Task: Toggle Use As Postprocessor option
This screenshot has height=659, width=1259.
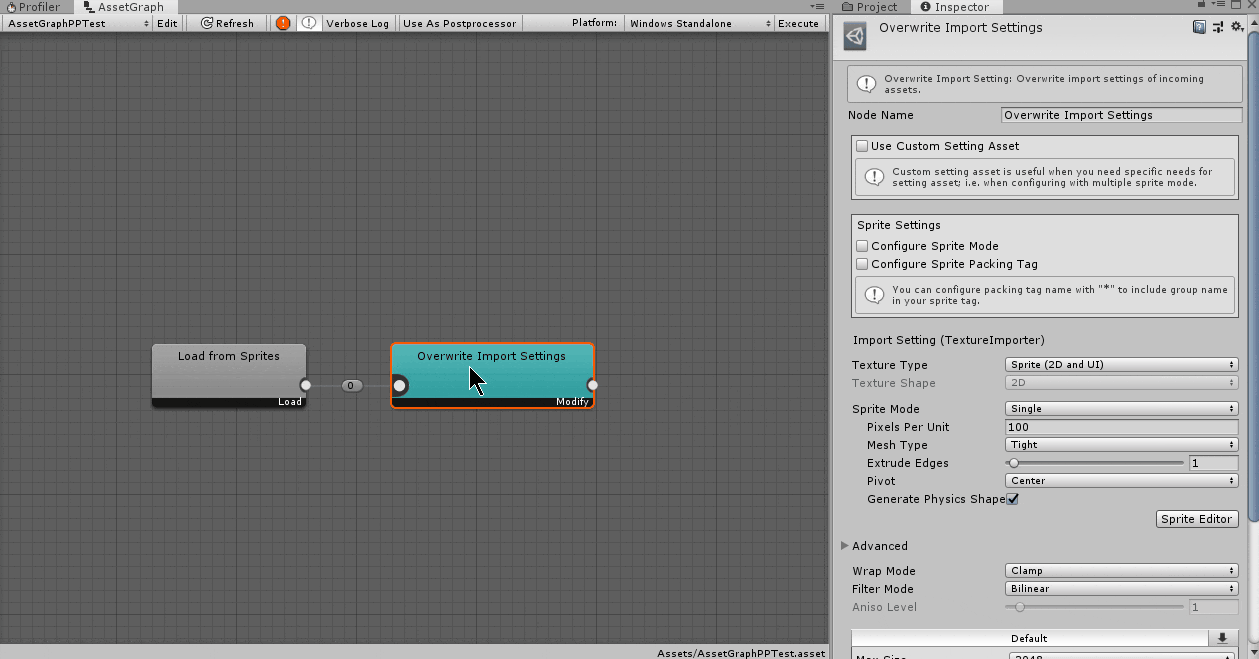Action: pos(460,23)
